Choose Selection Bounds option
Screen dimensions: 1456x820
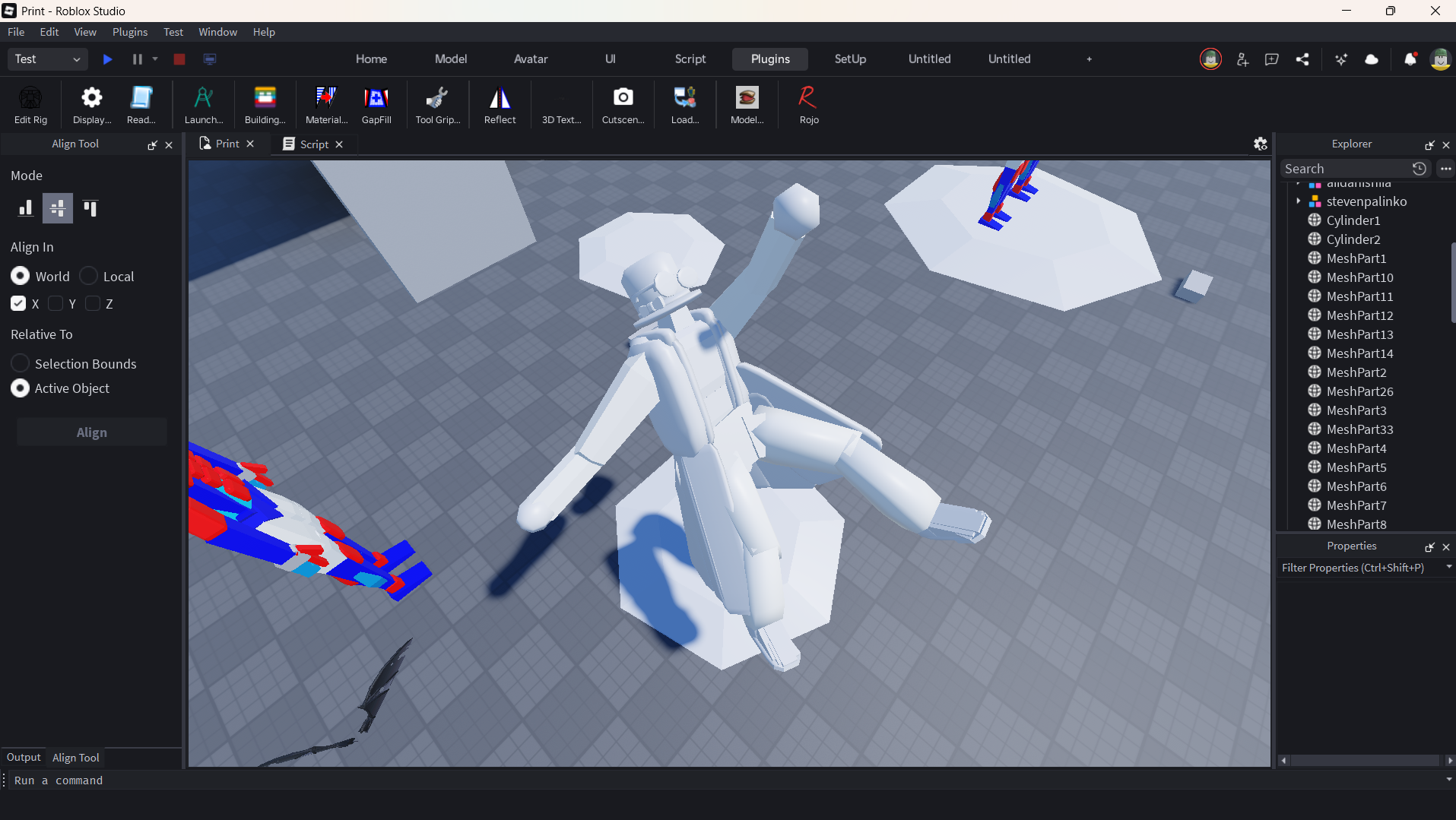(21, 363)
